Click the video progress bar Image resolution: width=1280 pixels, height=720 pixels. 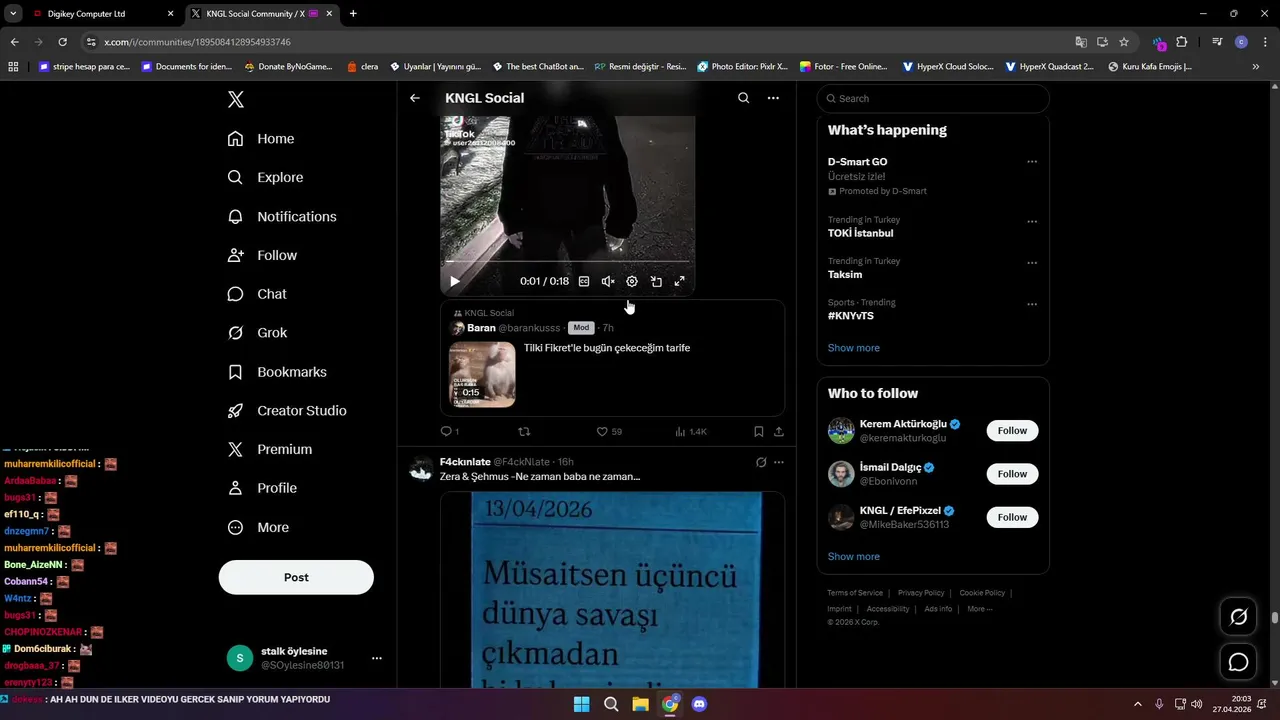pyautogui.click(x=567, y=262)
